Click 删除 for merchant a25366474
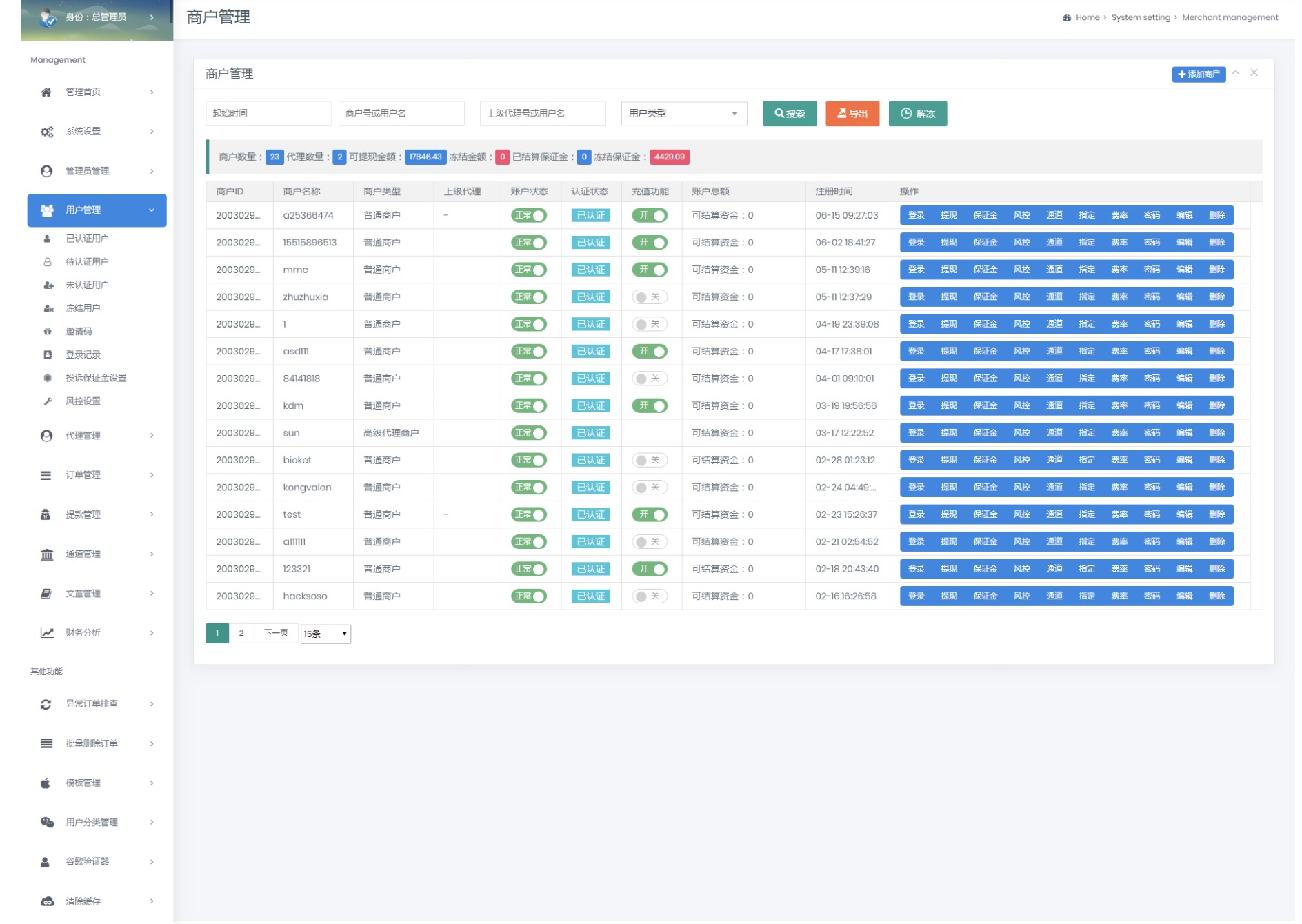The height and width of the screenshot is (924, 1302). point(1216,215)
